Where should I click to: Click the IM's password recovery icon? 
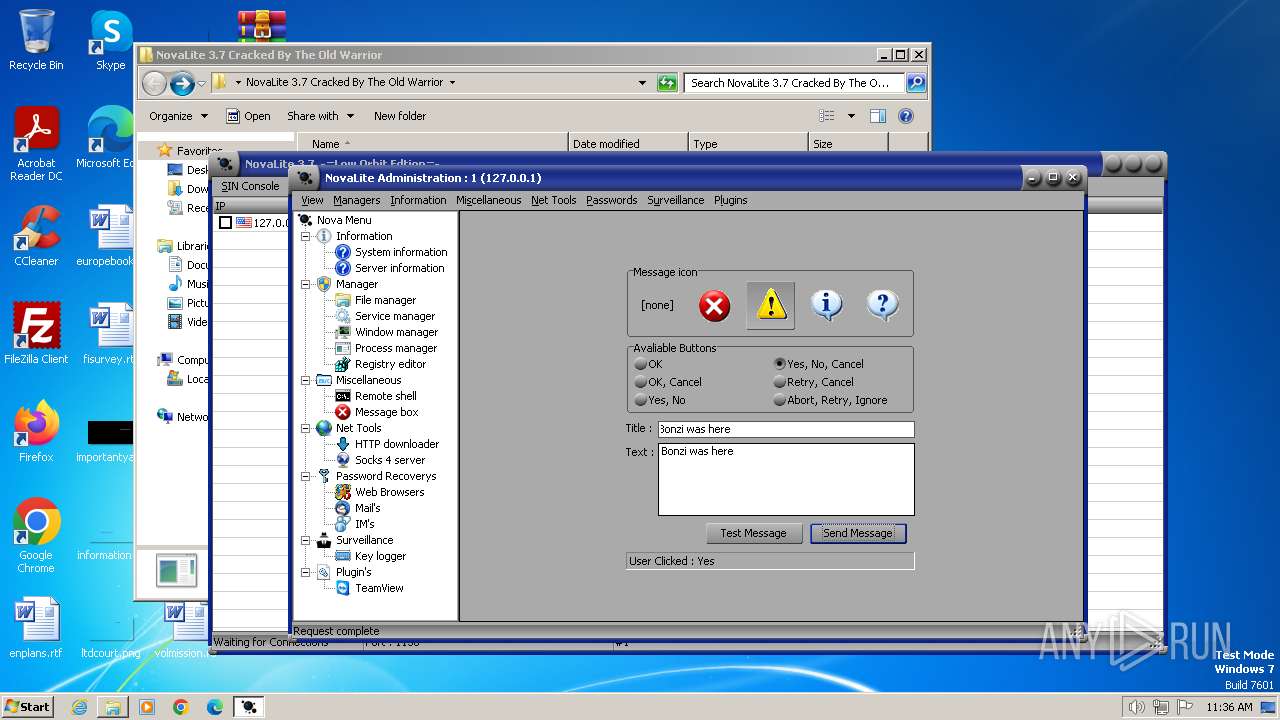[343, 524]
